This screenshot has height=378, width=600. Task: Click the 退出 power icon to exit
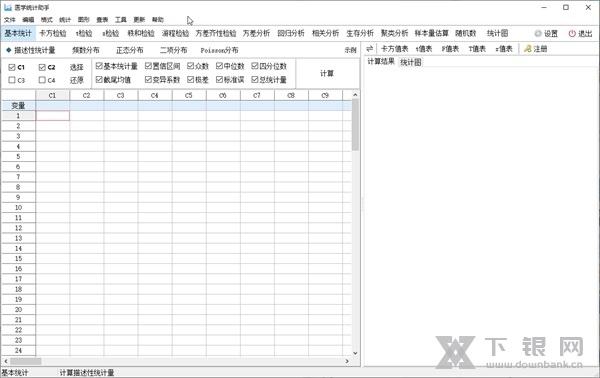pos(572,34)
